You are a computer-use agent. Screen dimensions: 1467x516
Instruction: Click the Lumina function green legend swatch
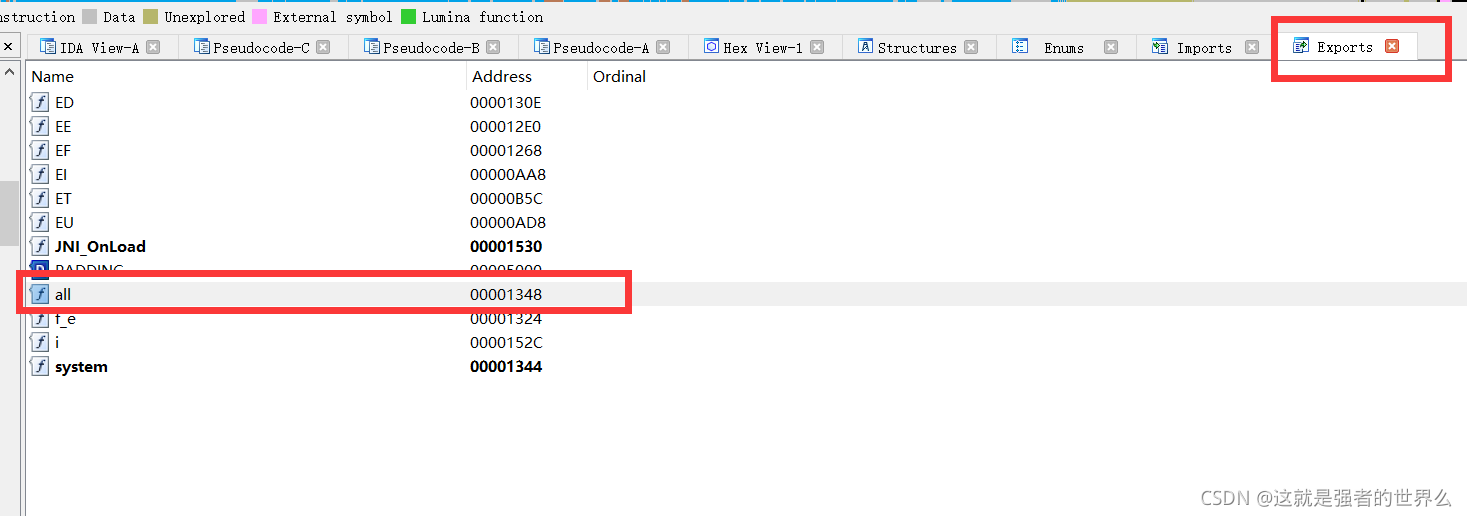tap(408, 16)
